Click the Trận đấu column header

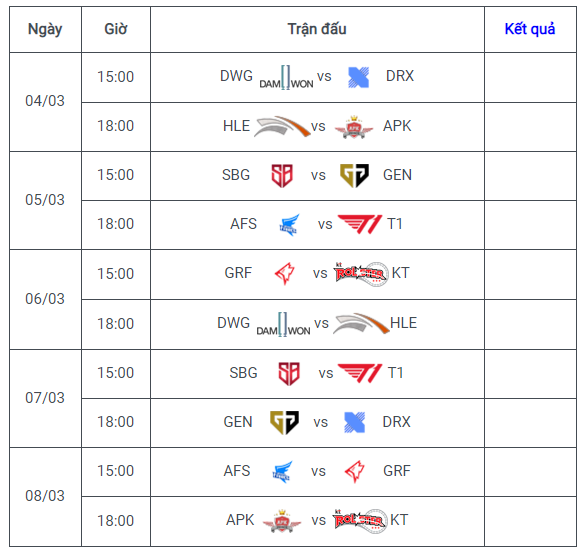(317, 30)
